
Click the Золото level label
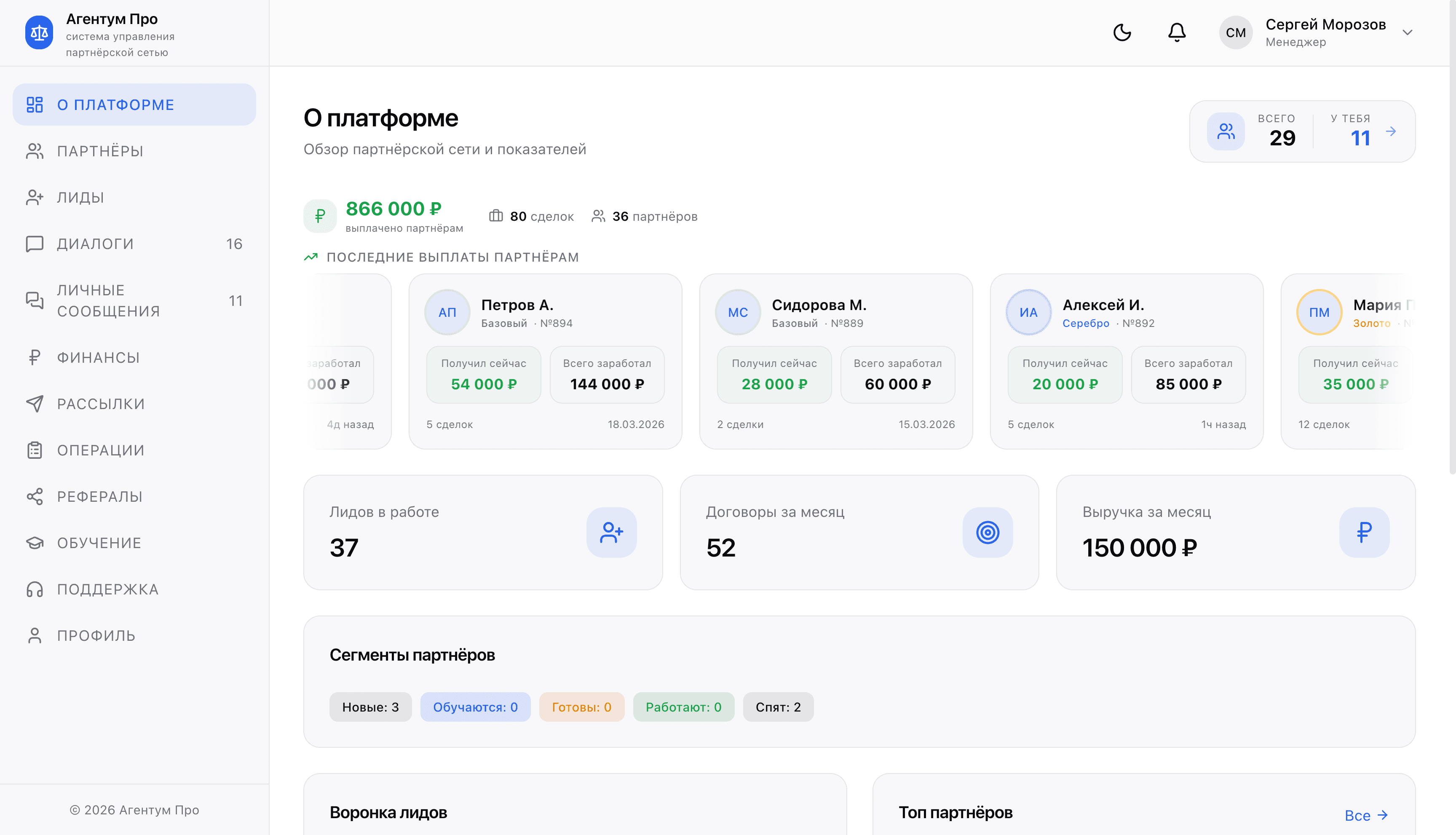click(x=1372, y=323)
